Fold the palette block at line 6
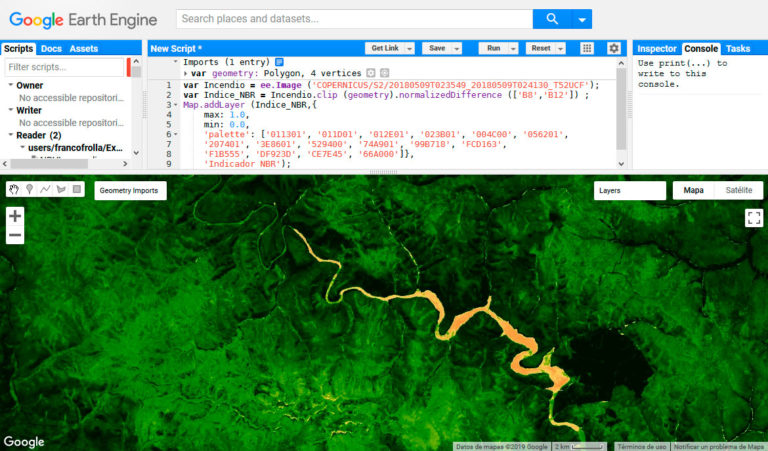Image resolution: width=768 pixels, height=451 pixels. [176, 134]
